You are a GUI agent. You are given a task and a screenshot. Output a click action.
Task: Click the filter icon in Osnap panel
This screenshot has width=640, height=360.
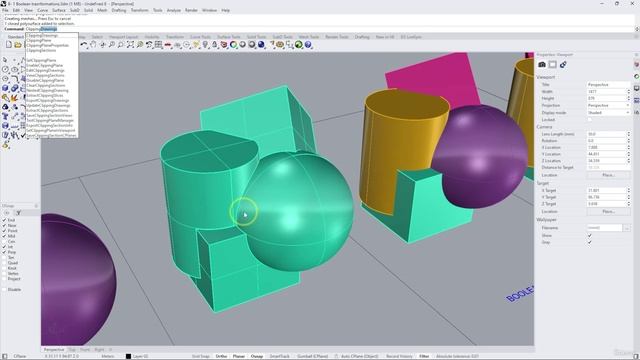pyautogui.click(x=18, y=213)
